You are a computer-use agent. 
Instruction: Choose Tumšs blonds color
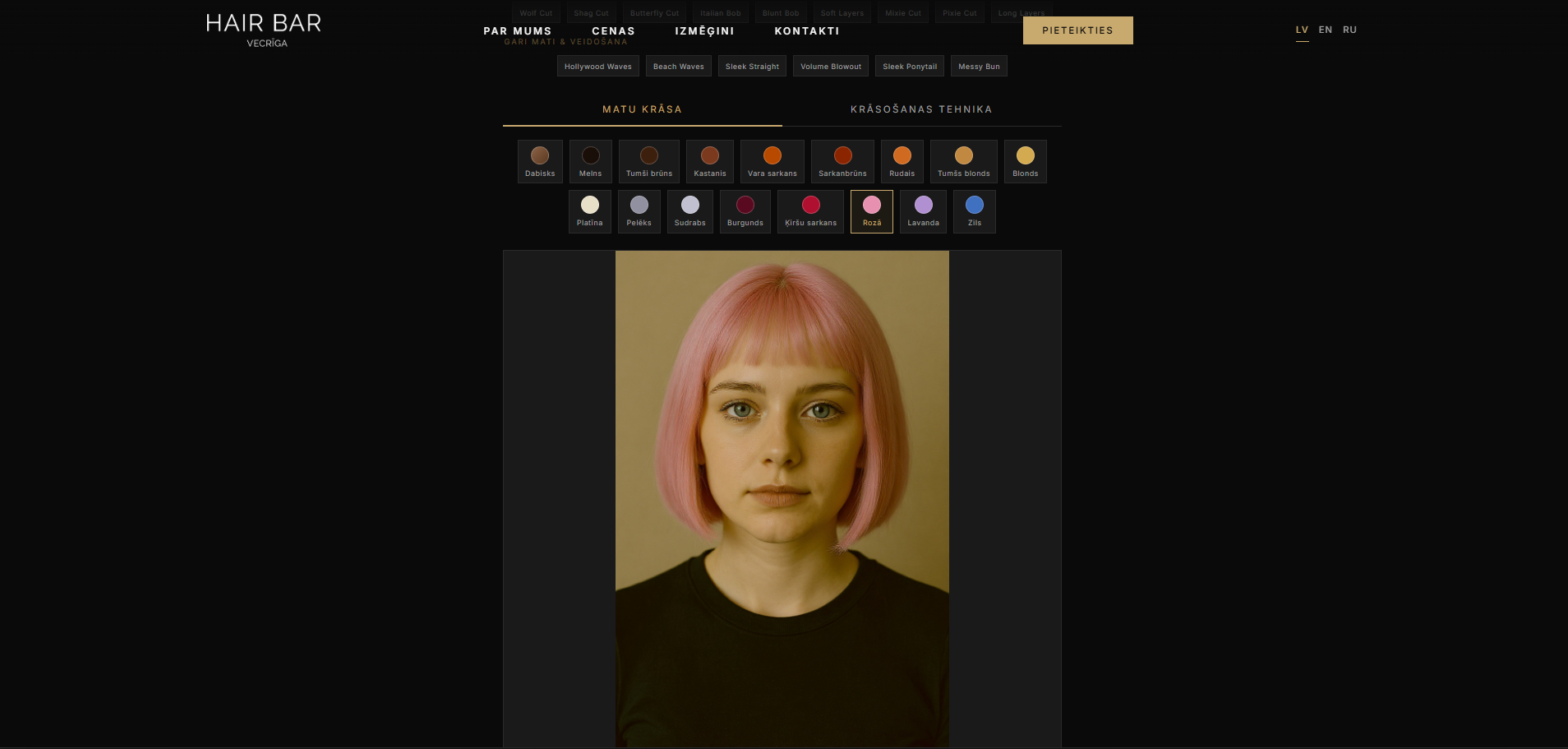[x=964, y=161]
